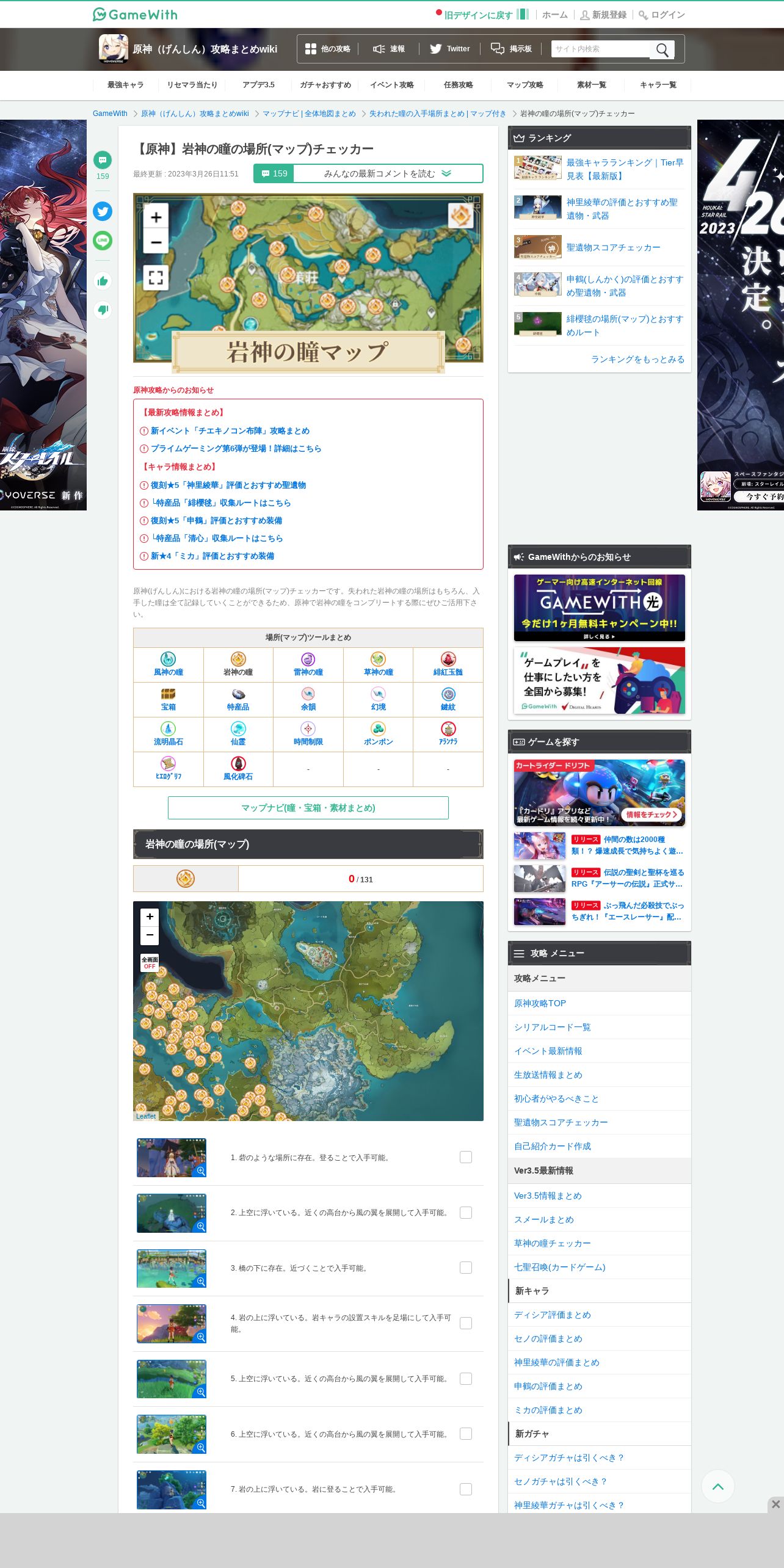Image resolution: width=784 pixels, height=1568 pixels.
Task: Click breadcrumb マップナビ | 全体地図まとめ
Action: pyautogui.click(x=309, y=114)
